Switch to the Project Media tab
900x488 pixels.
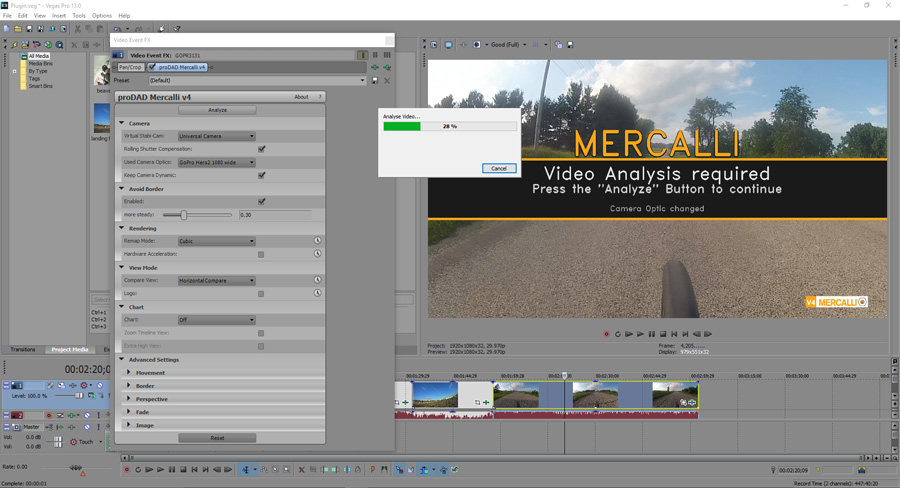click(69, 350)
